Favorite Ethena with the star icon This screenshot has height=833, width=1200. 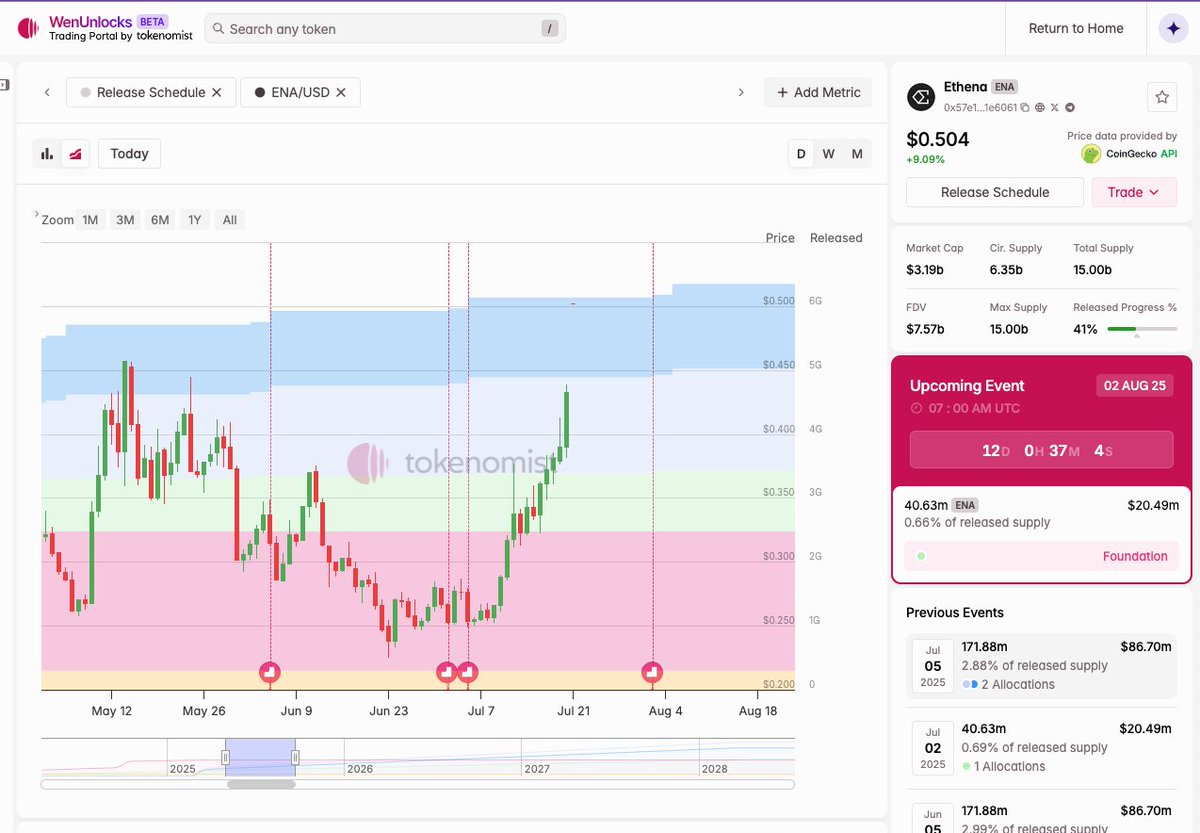(x=1161, y=97)
